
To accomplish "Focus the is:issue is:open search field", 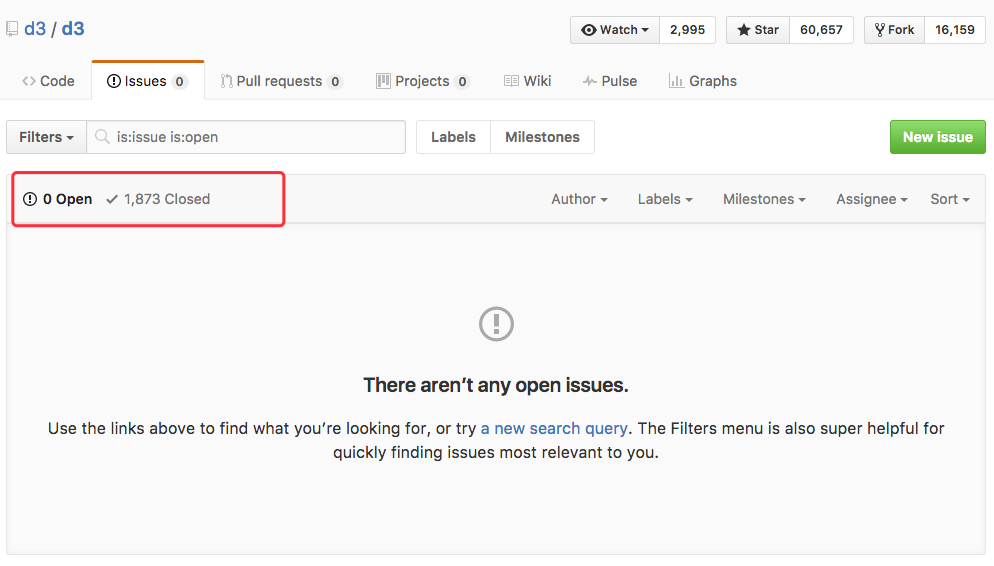I will 246,137.
